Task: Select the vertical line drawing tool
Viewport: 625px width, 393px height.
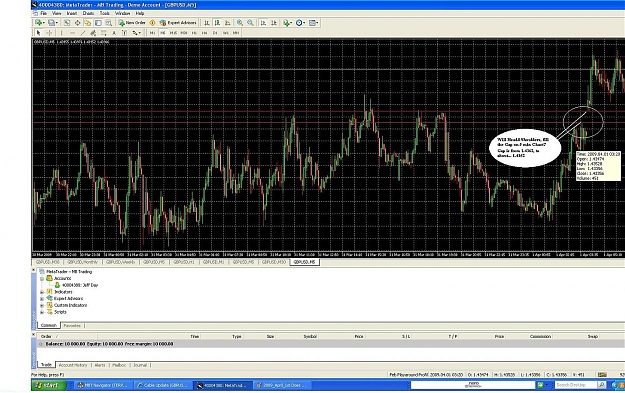Action: coord(61,33)
